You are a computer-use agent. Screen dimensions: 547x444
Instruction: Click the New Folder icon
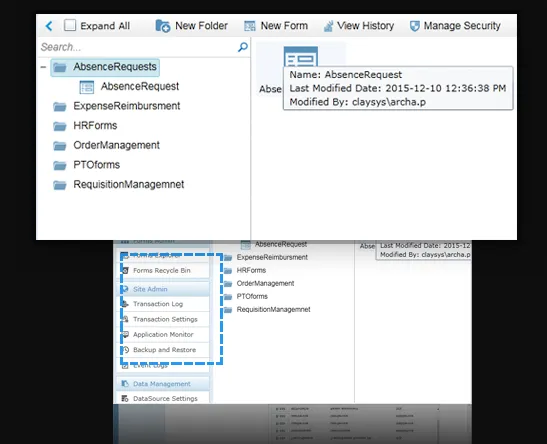tap(163, 26)
